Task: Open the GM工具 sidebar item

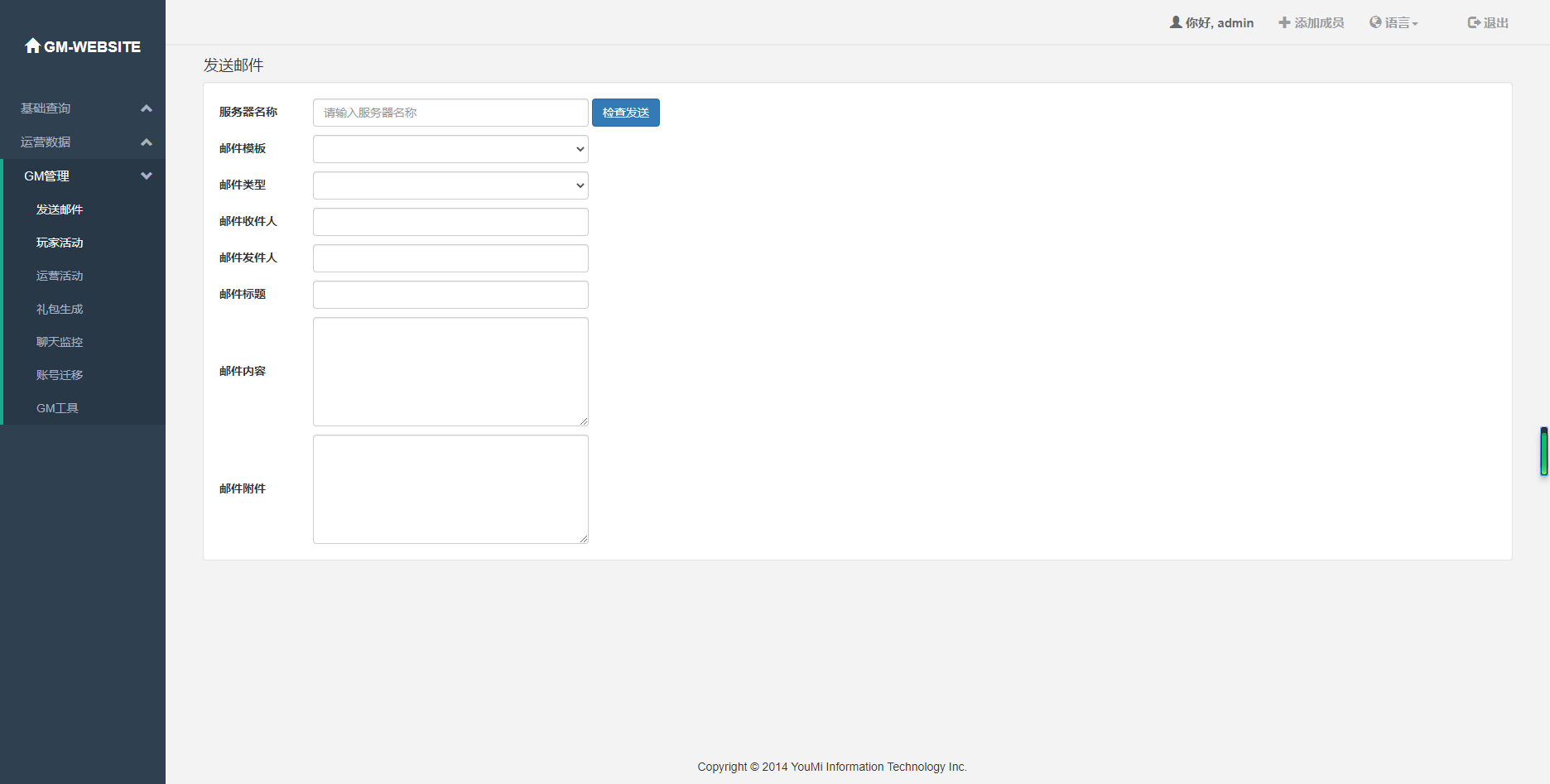Action: (57, 408)
